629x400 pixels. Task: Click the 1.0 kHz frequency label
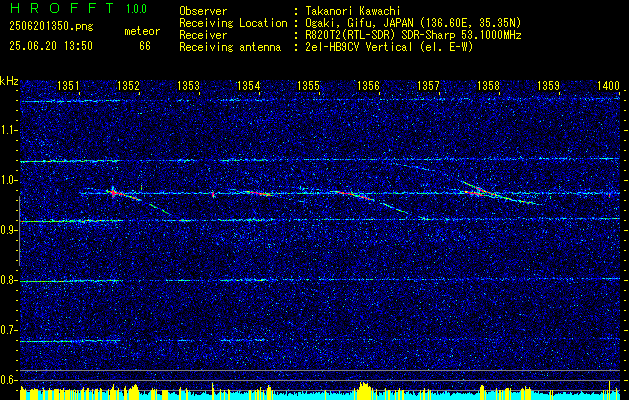tap(9, 180)
